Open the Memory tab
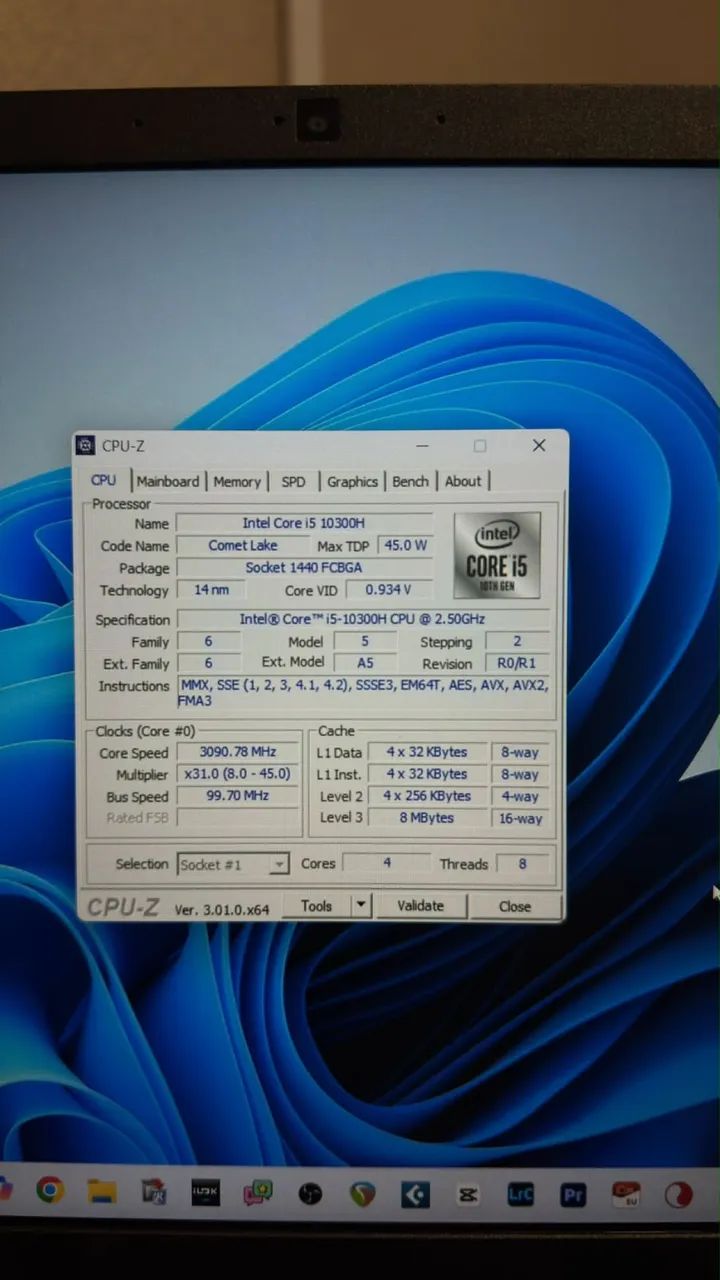Screen dimensions: 720x1280 coord(237,482)
